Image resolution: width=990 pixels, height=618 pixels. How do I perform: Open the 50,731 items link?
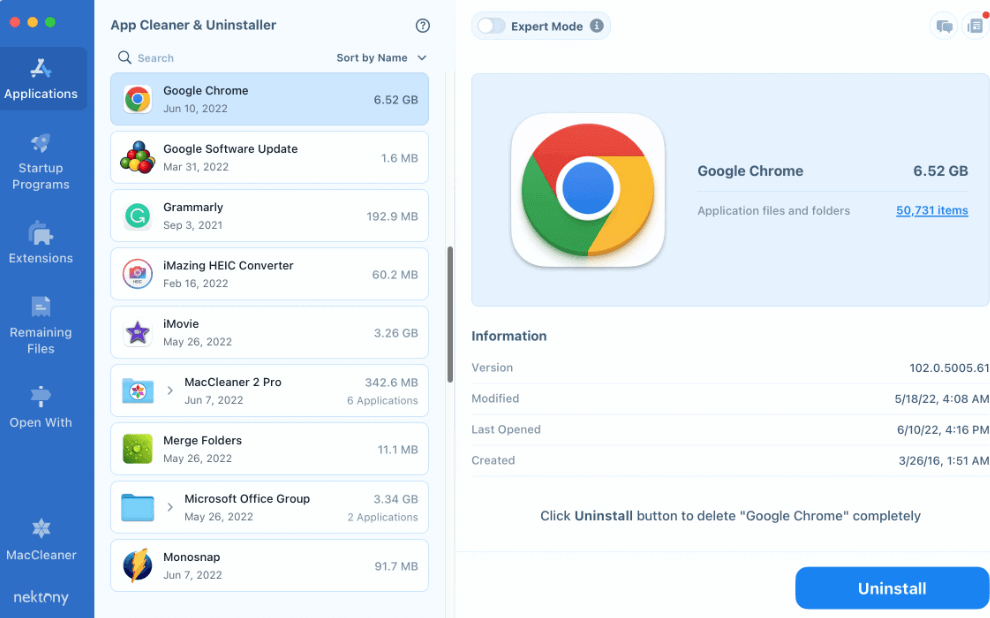(x=932, y=211)
